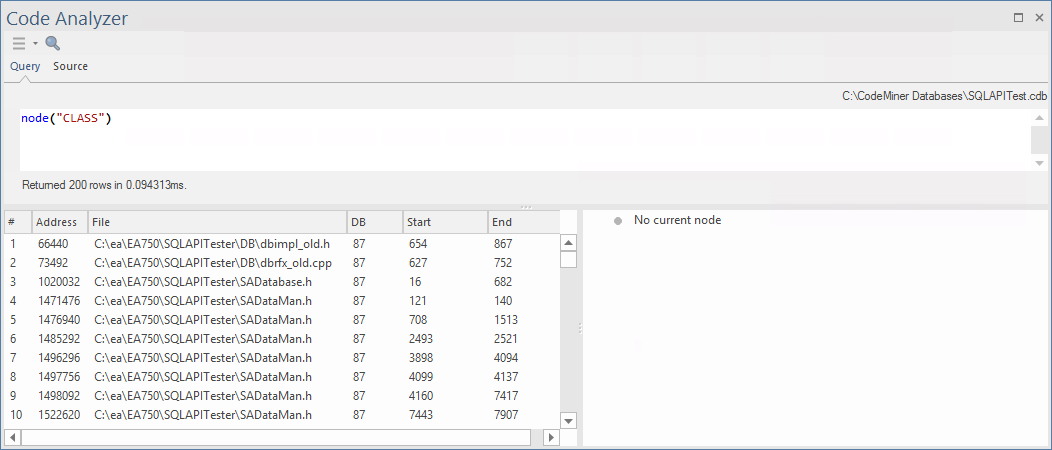
Task: Open the hamburger menu icon in toolbar
Action: 19,43
